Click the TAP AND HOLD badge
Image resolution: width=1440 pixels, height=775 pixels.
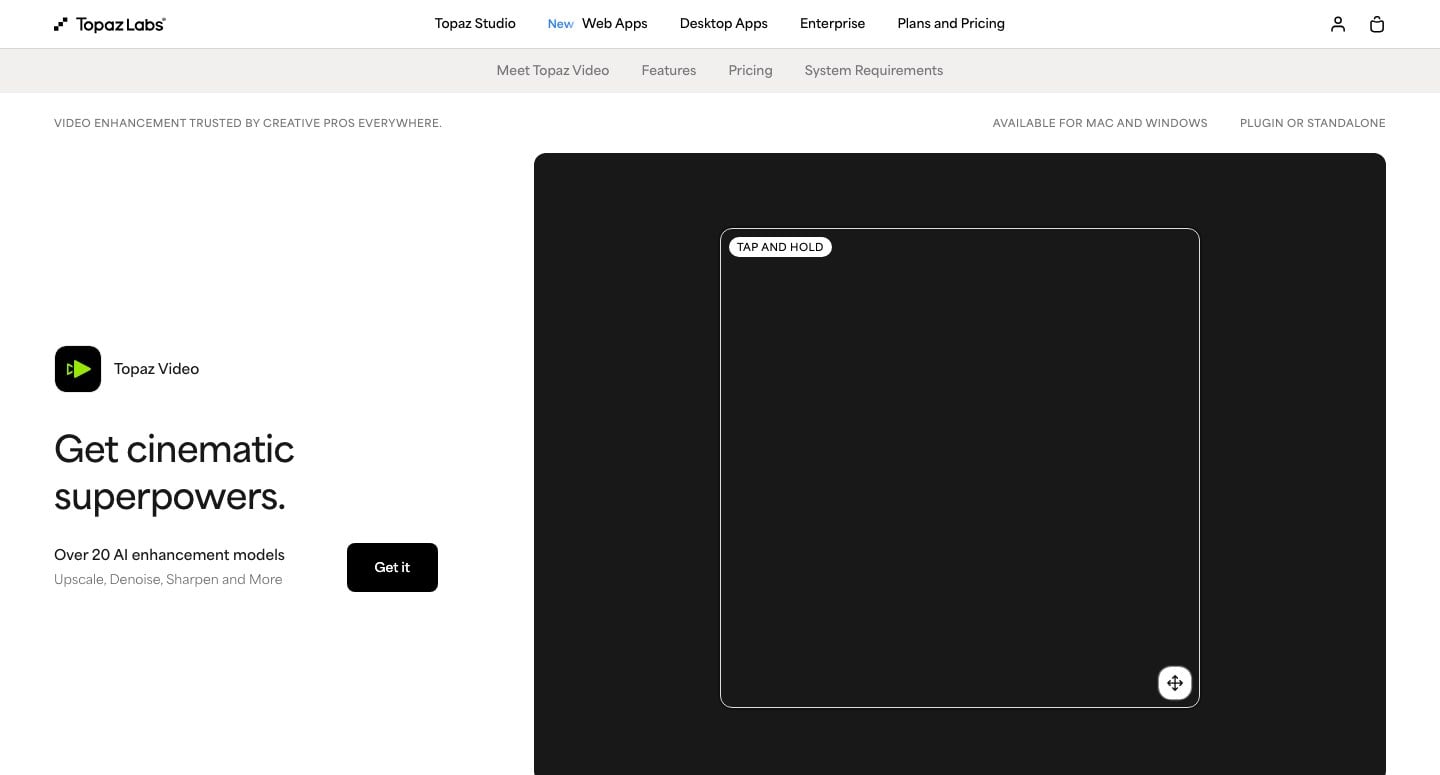point(780,247)
